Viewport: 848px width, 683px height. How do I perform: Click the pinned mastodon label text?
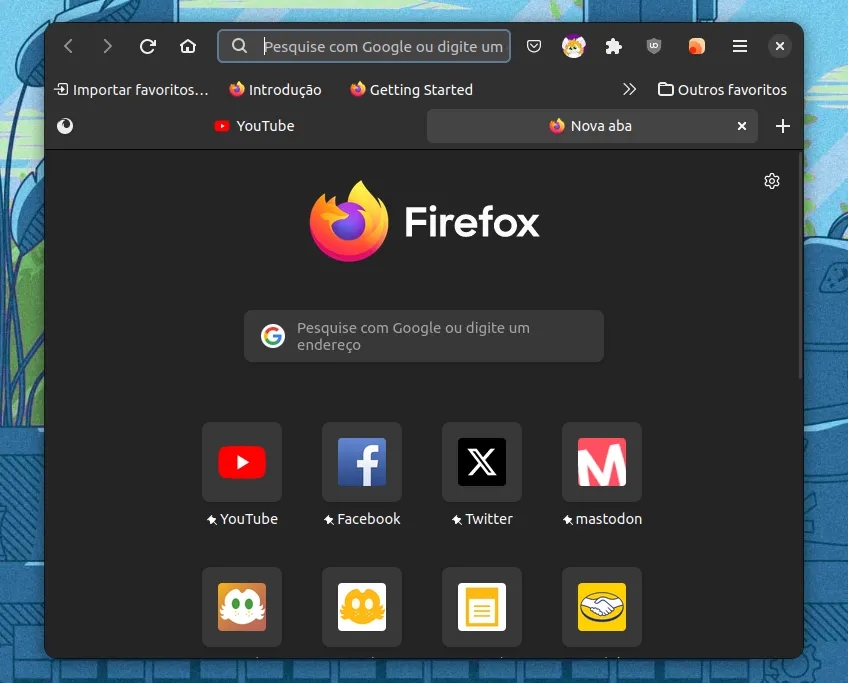coord(609,519)
